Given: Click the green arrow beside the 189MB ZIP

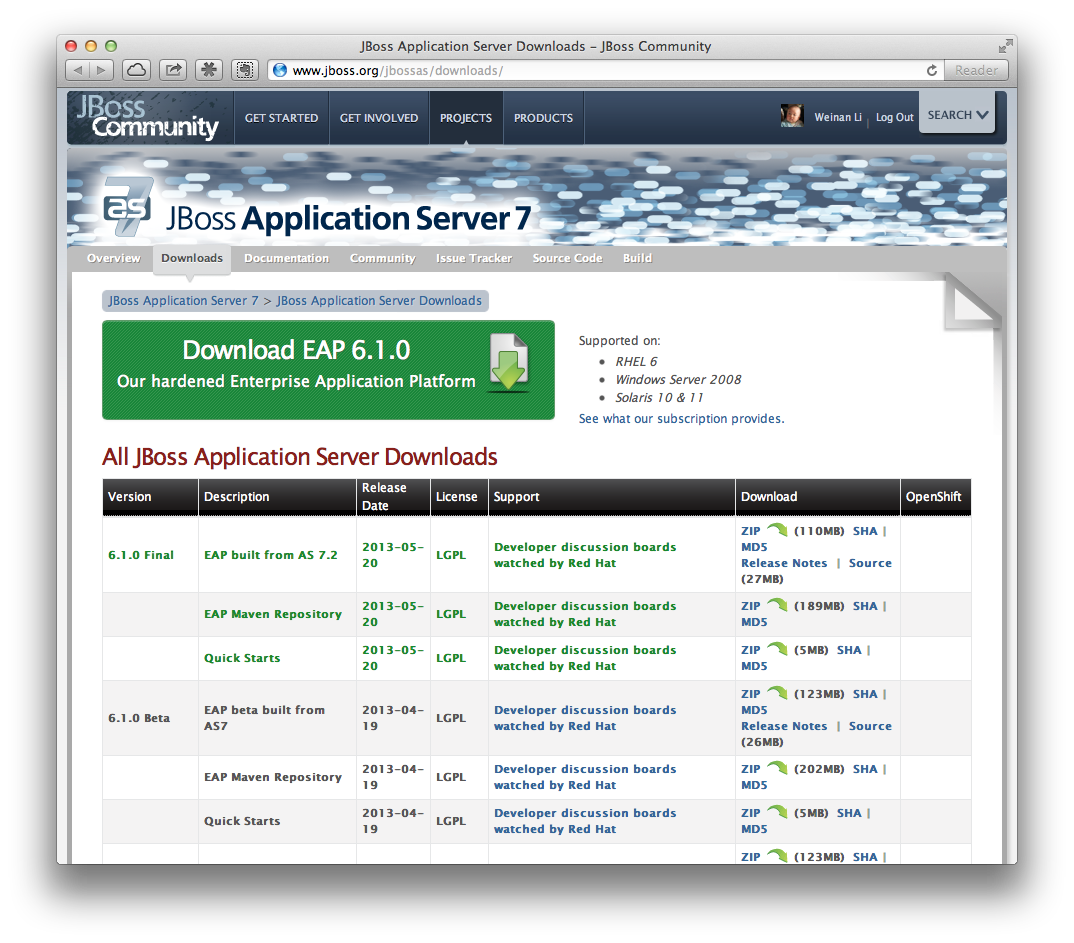Looking at the screenshot, I should coord(777,605).
